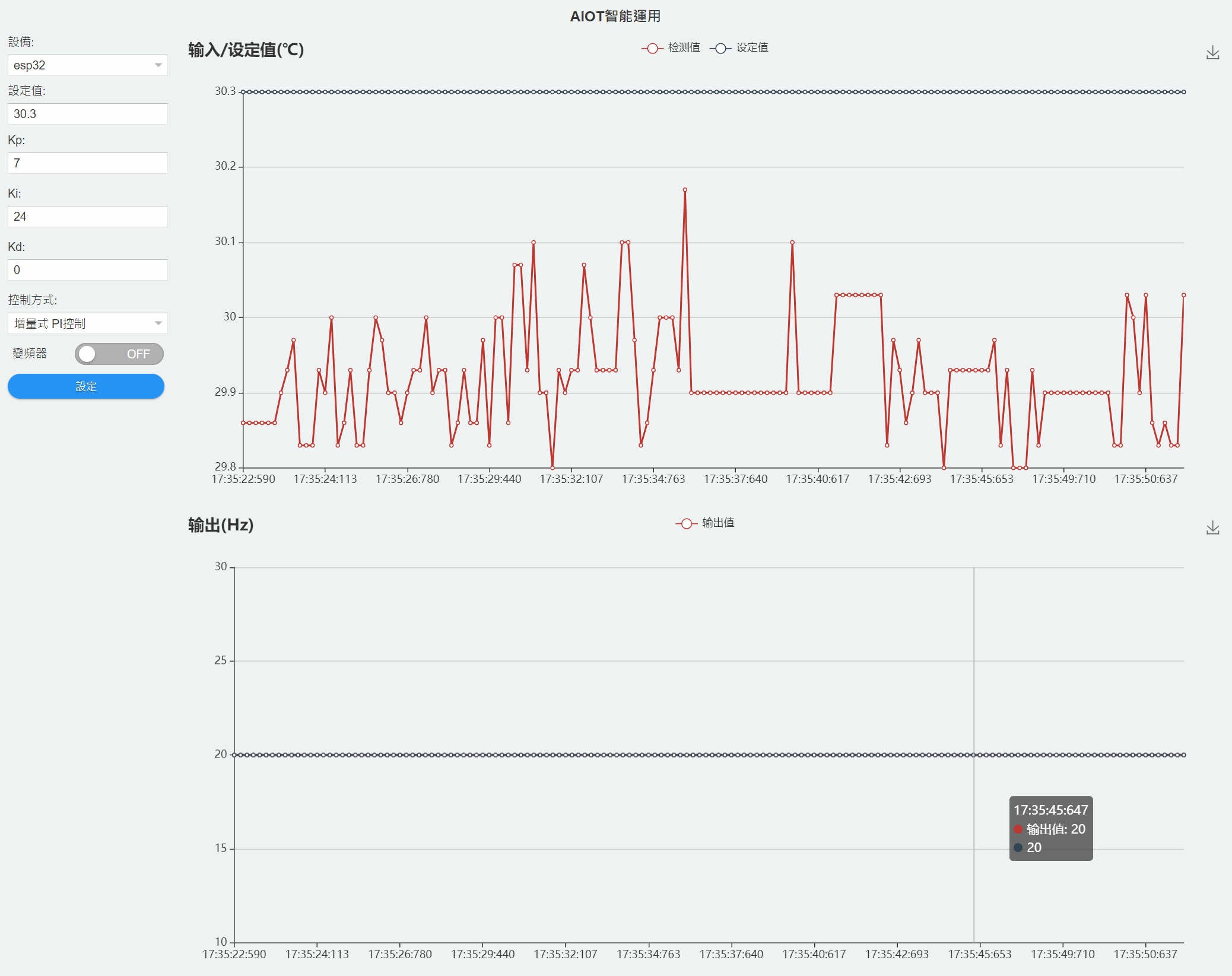Click the 输出值 legend marker icon

click(x=686, y=523)
